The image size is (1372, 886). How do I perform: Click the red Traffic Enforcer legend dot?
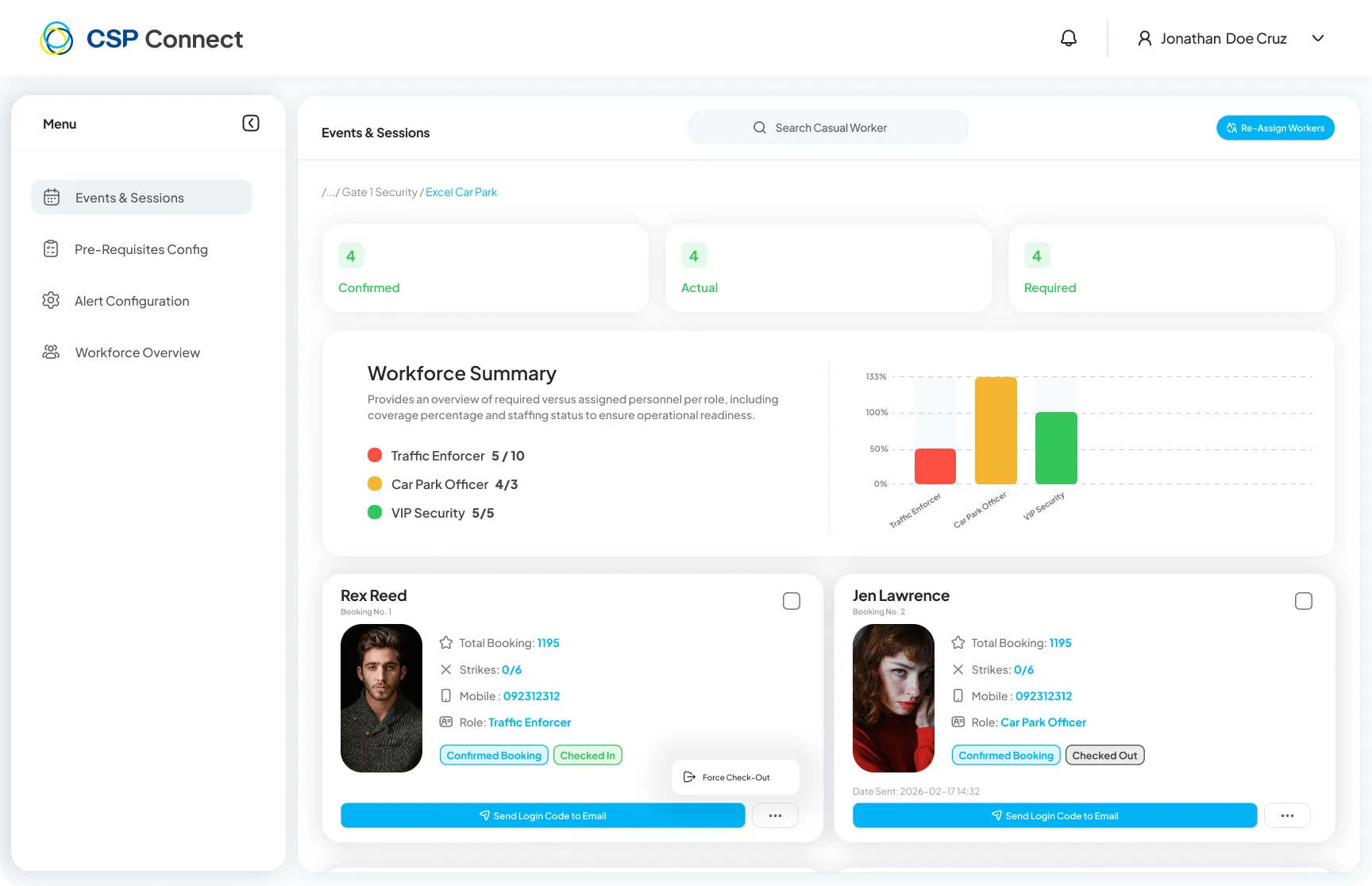click(375, 455)
